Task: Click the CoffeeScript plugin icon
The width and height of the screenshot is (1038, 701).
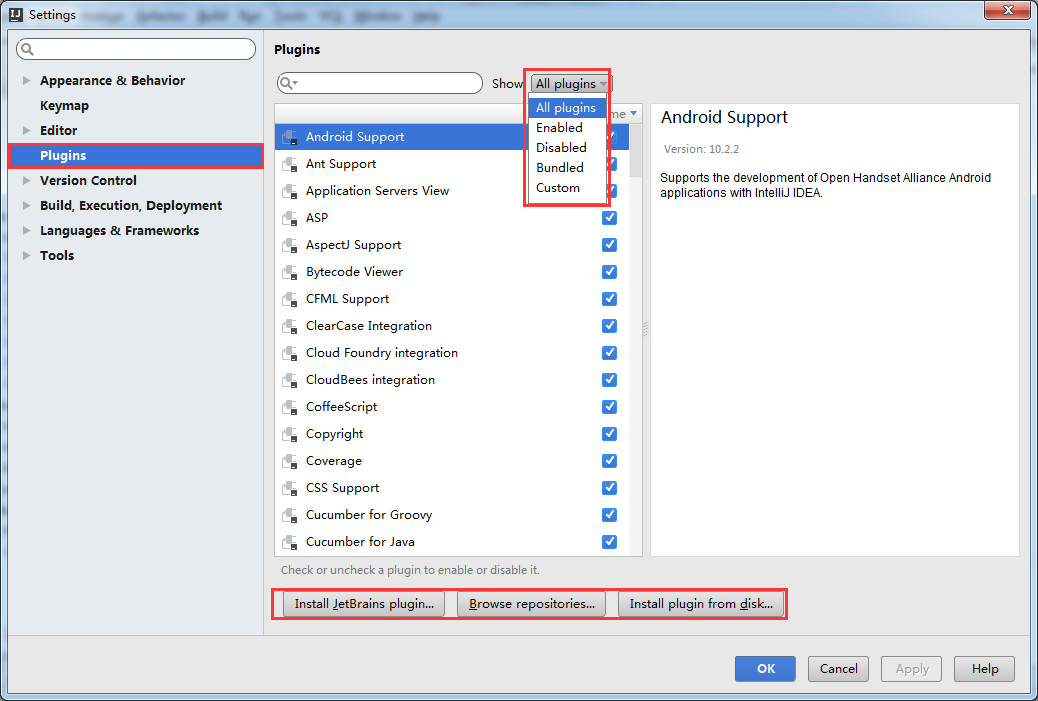Action: [x=290, y=408]
